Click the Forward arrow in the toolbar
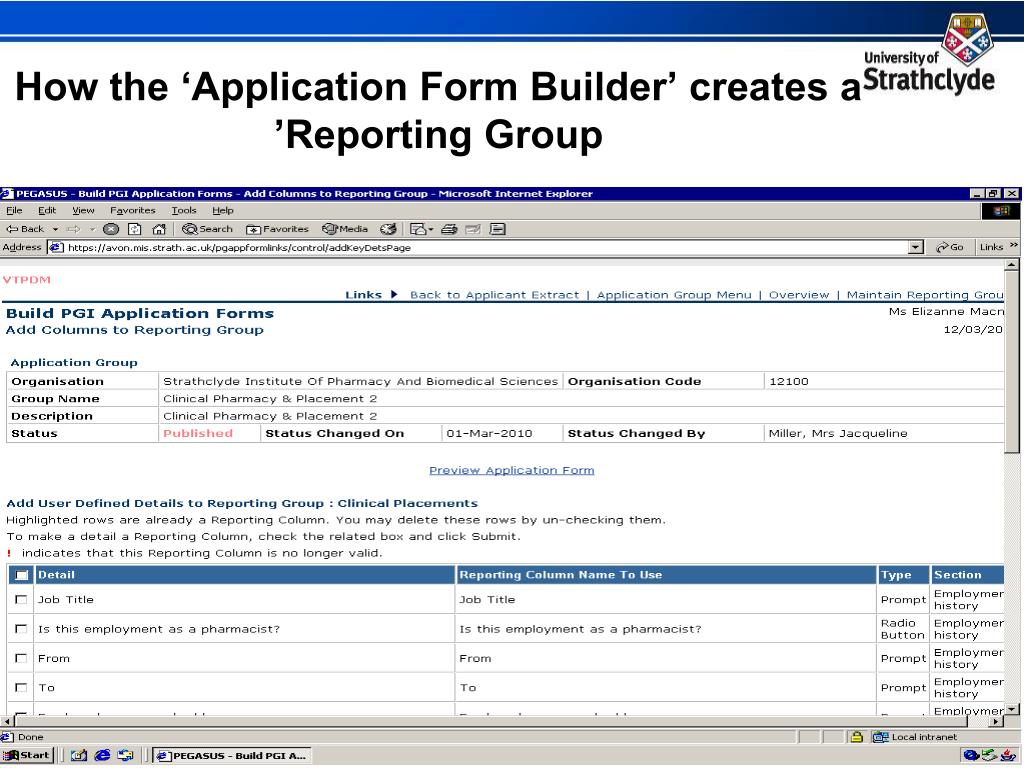1024x768 pixels. pyautogui.click(x=73, y=229)
